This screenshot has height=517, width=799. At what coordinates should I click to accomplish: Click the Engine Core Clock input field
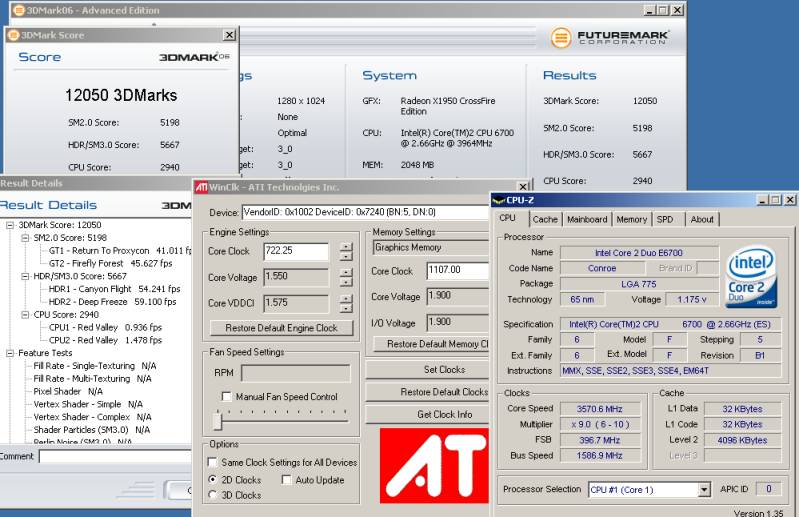(296, 252)
